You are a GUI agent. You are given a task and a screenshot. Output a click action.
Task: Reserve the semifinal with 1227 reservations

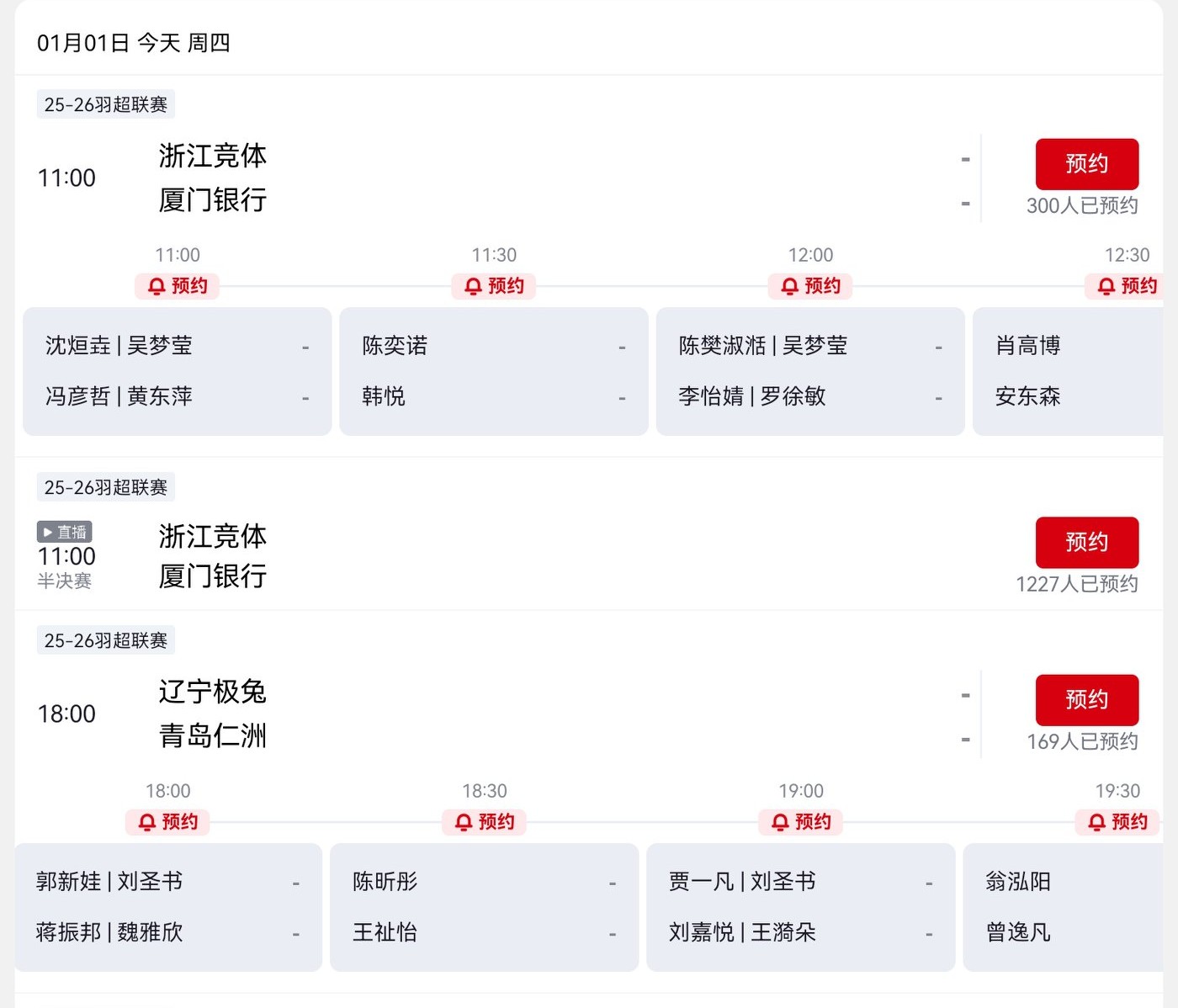coord(1086,543)
